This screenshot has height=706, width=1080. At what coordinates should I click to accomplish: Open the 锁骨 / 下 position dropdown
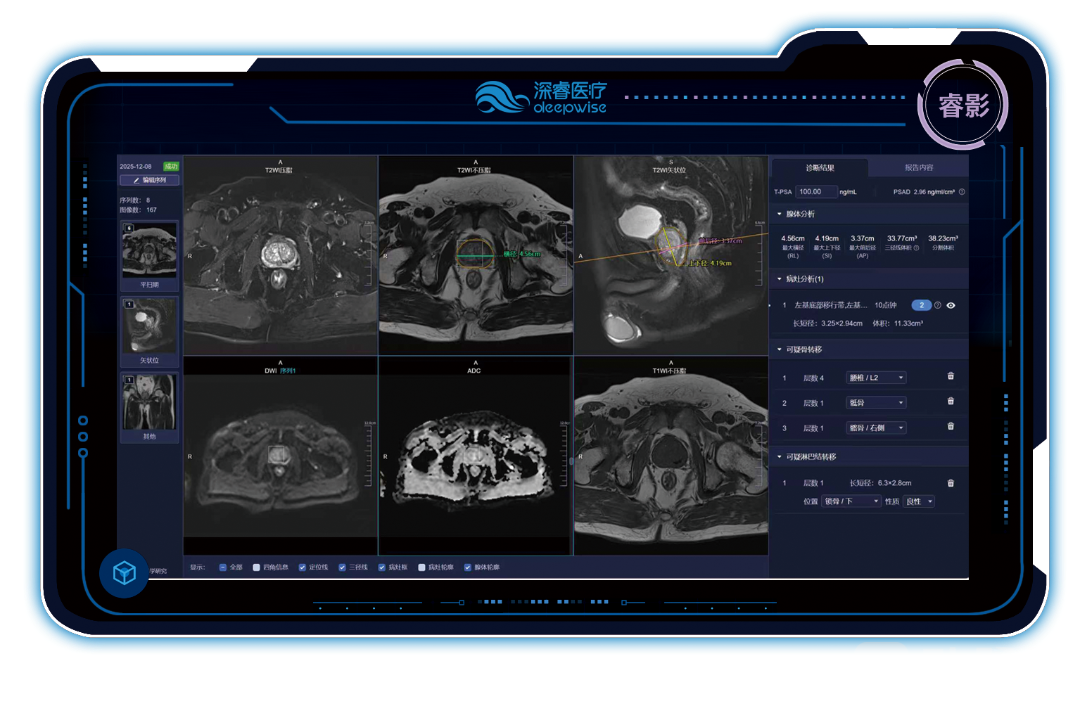(848, 501)
